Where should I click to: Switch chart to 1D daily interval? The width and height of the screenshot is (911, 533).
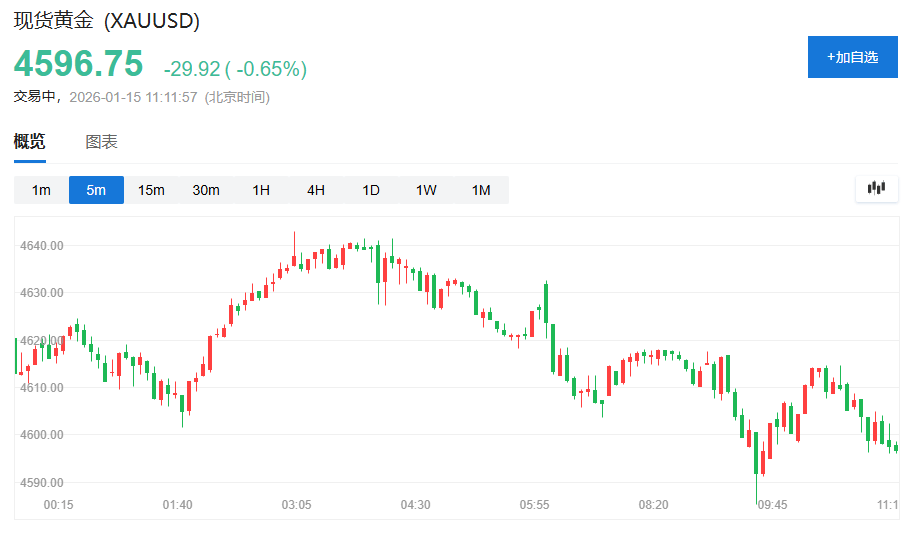pos(371,190)
